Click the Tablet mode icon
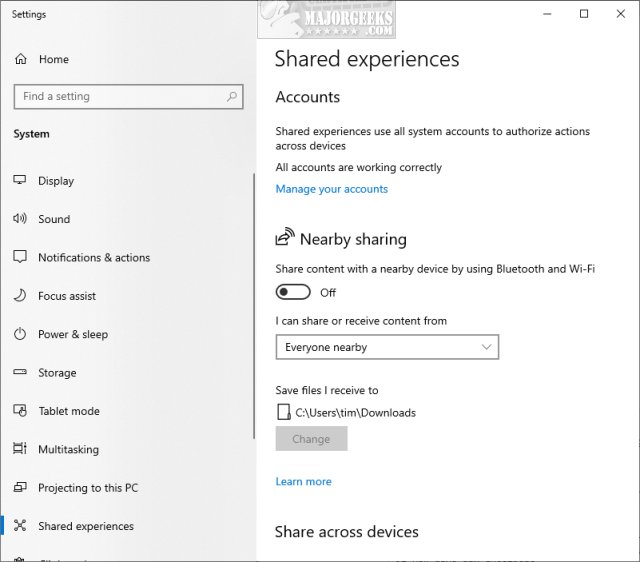The image size is (640, 562). click(x=19, y=411)
